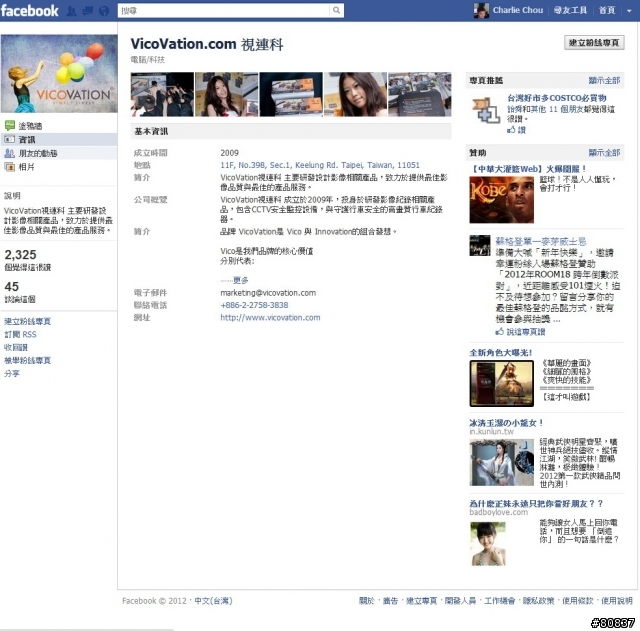Show all sponsored ads link

(604, 153)
